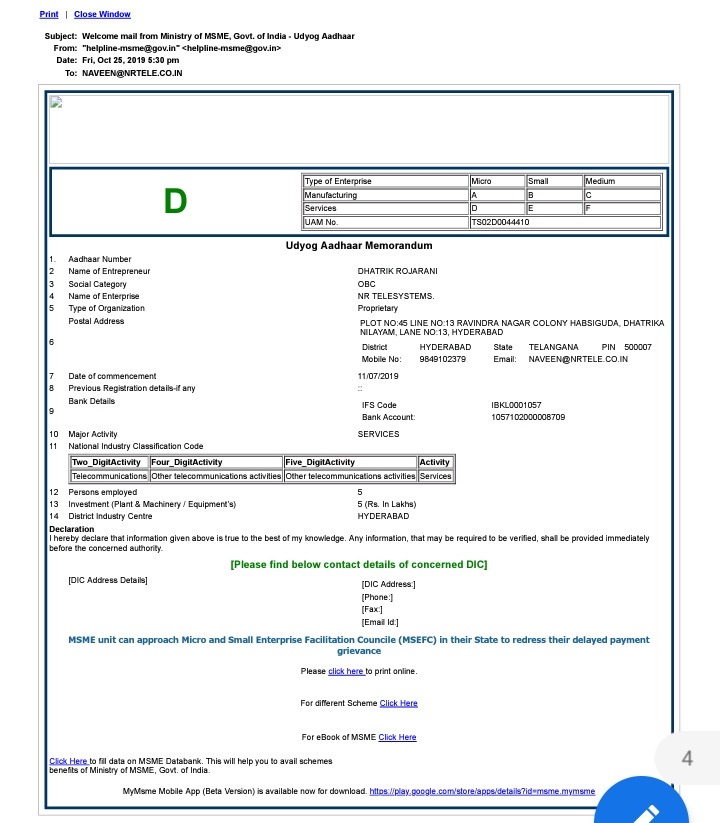Click the recipient address in To field

click(x=132, y=73)
